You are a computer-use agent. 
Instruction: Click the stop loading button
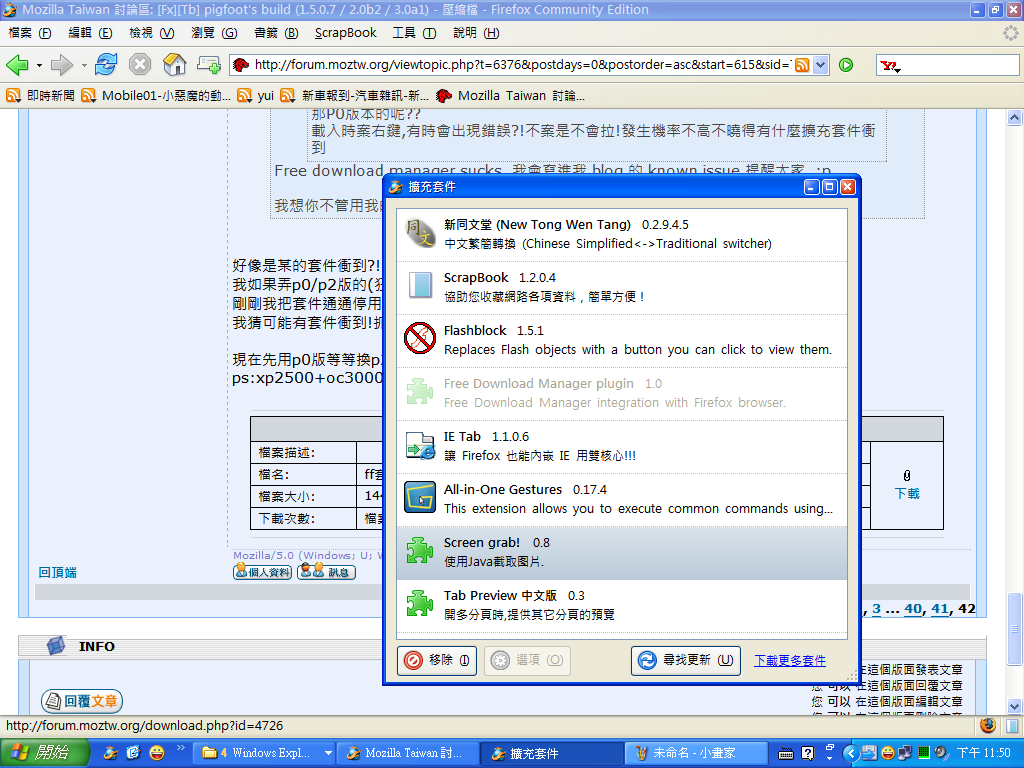coord(140,65)
